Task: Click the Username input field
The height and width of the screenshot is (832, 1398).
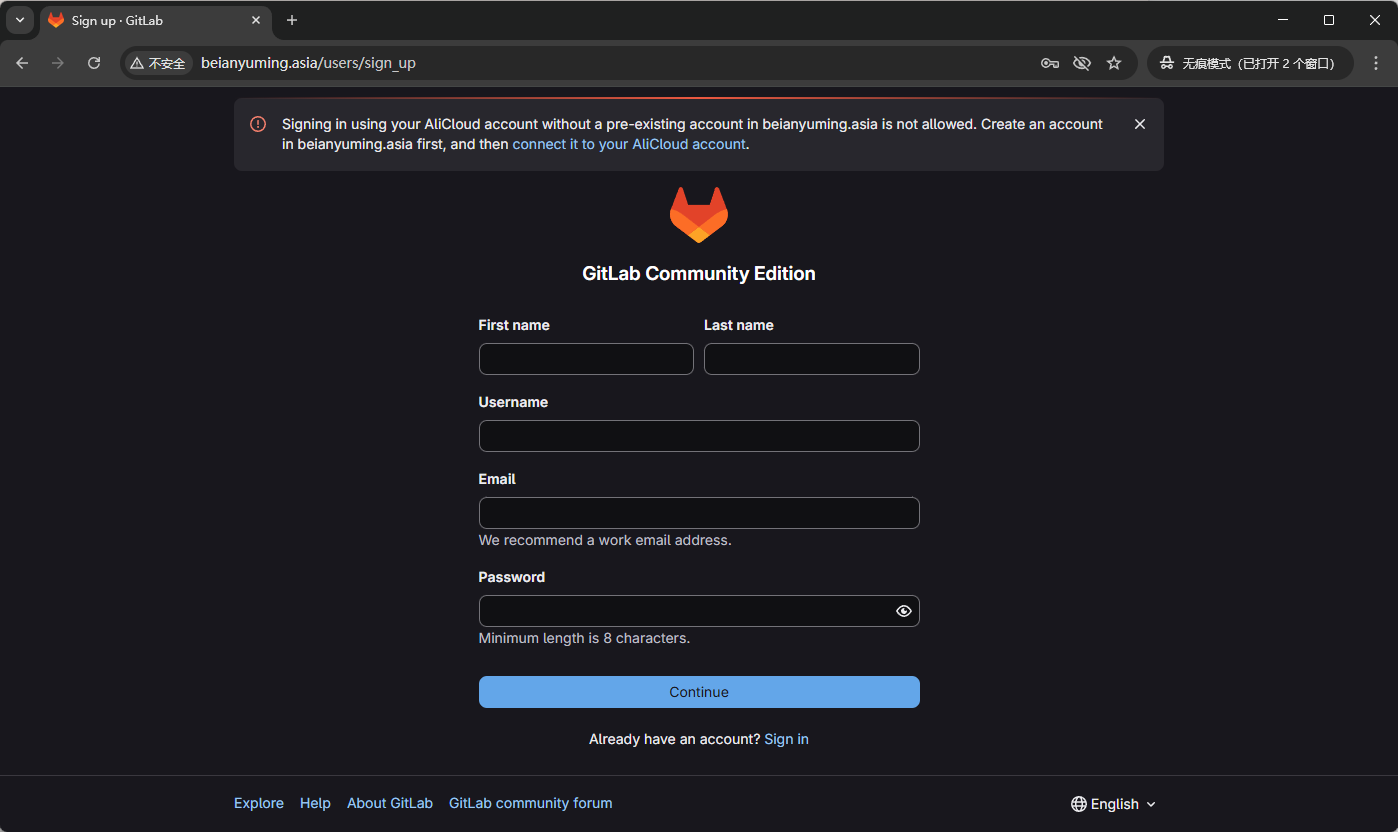Action: (x=699, y=436)
